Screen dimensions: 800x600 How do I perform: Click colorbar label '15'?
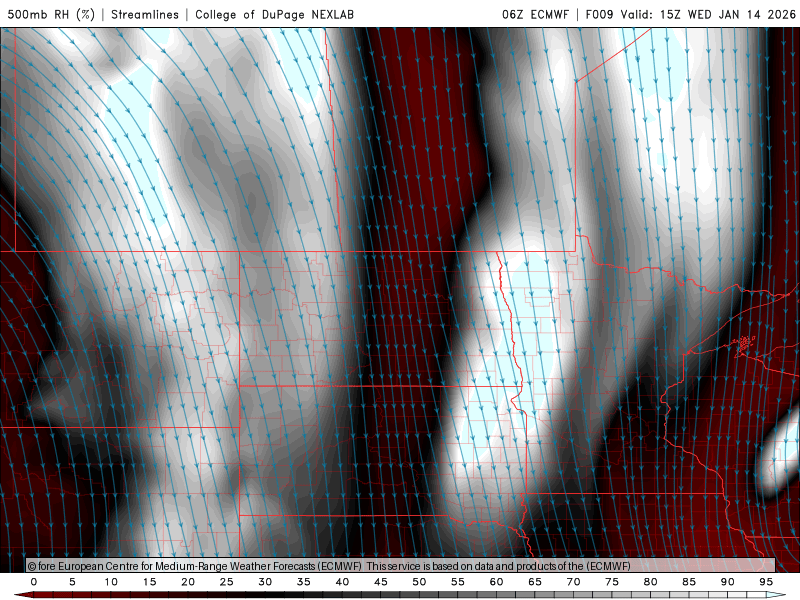[149, 582]
